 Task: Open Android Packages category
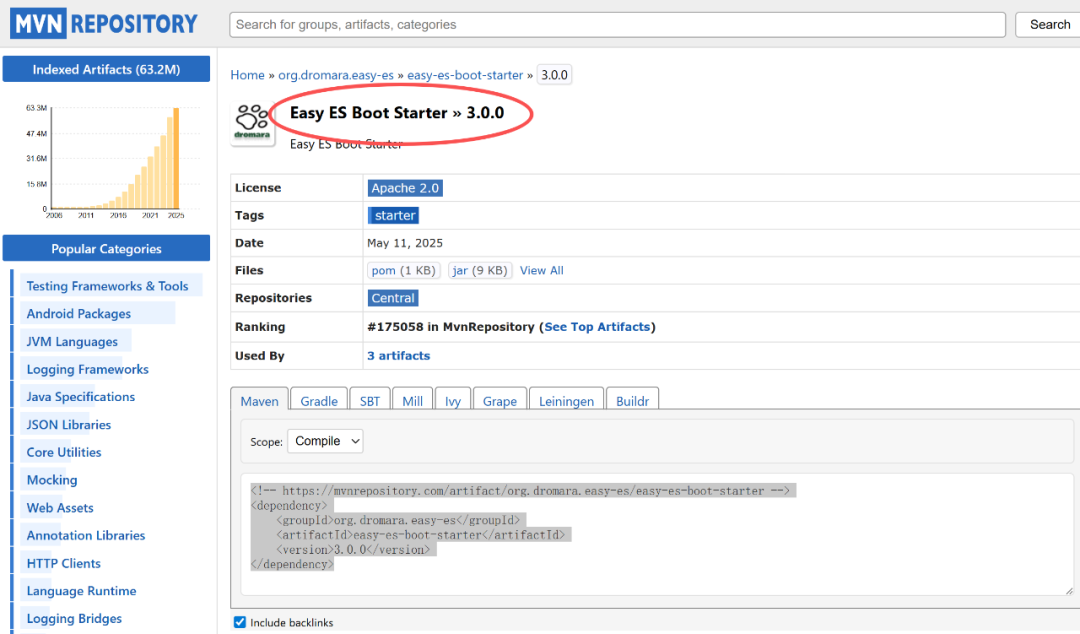79,314
